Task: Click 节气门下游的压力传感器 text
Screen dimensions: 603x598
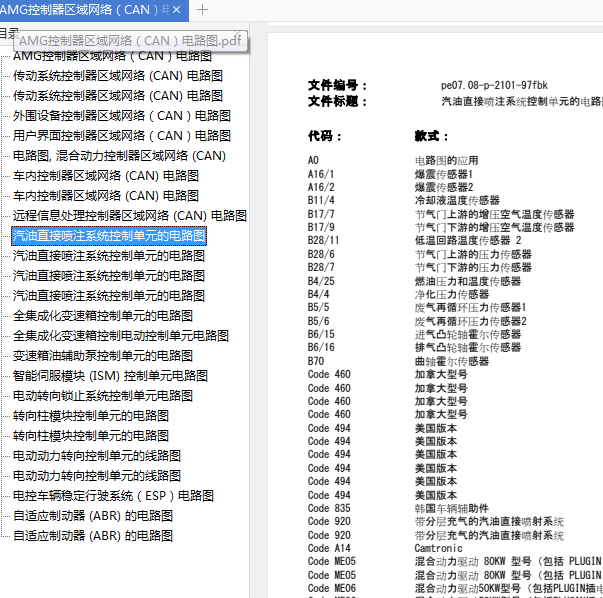Action: click(473, 267)
